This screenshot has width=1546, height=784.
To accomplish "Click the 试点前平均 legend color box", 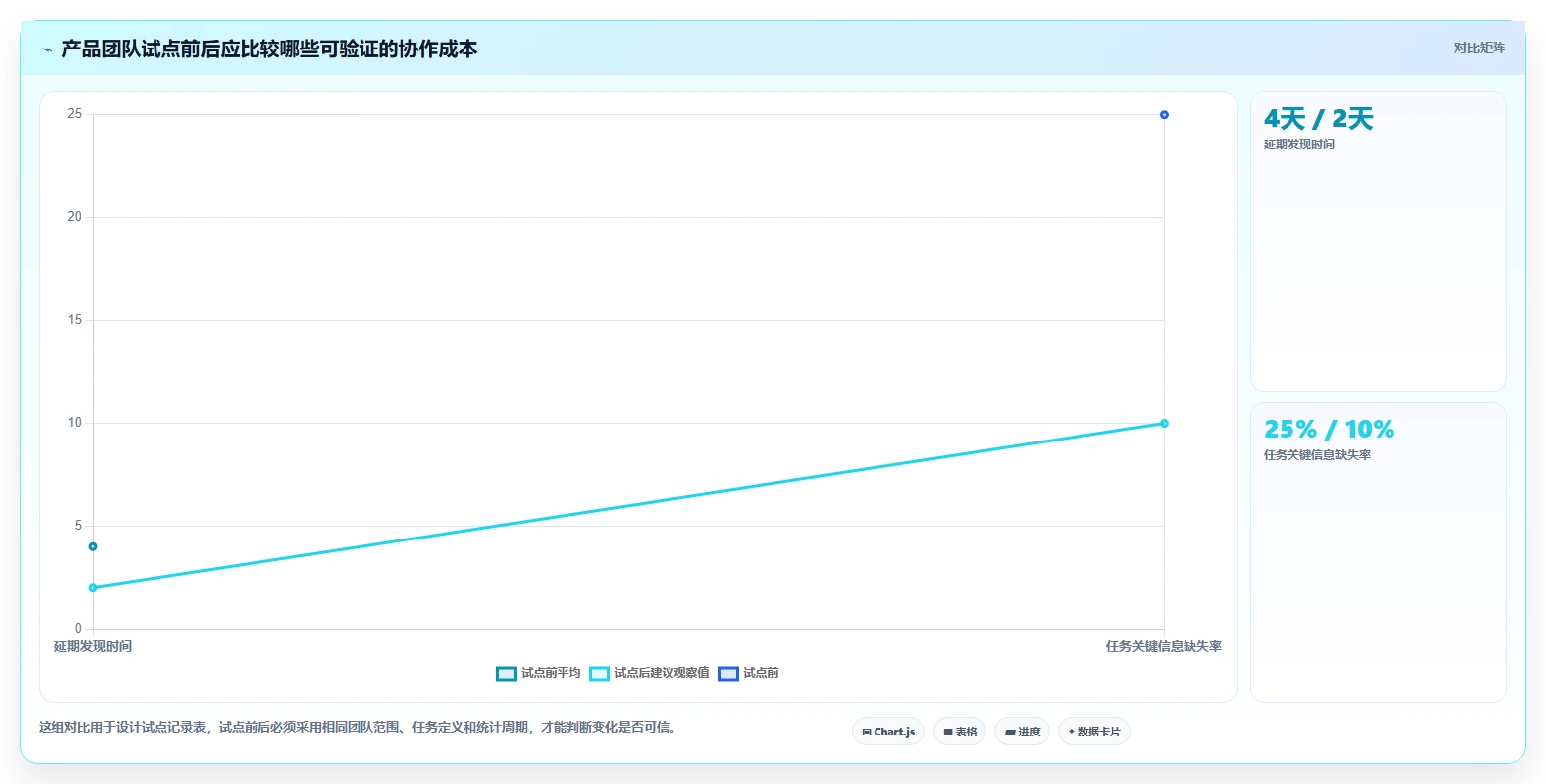I will [x=506, y=674].
